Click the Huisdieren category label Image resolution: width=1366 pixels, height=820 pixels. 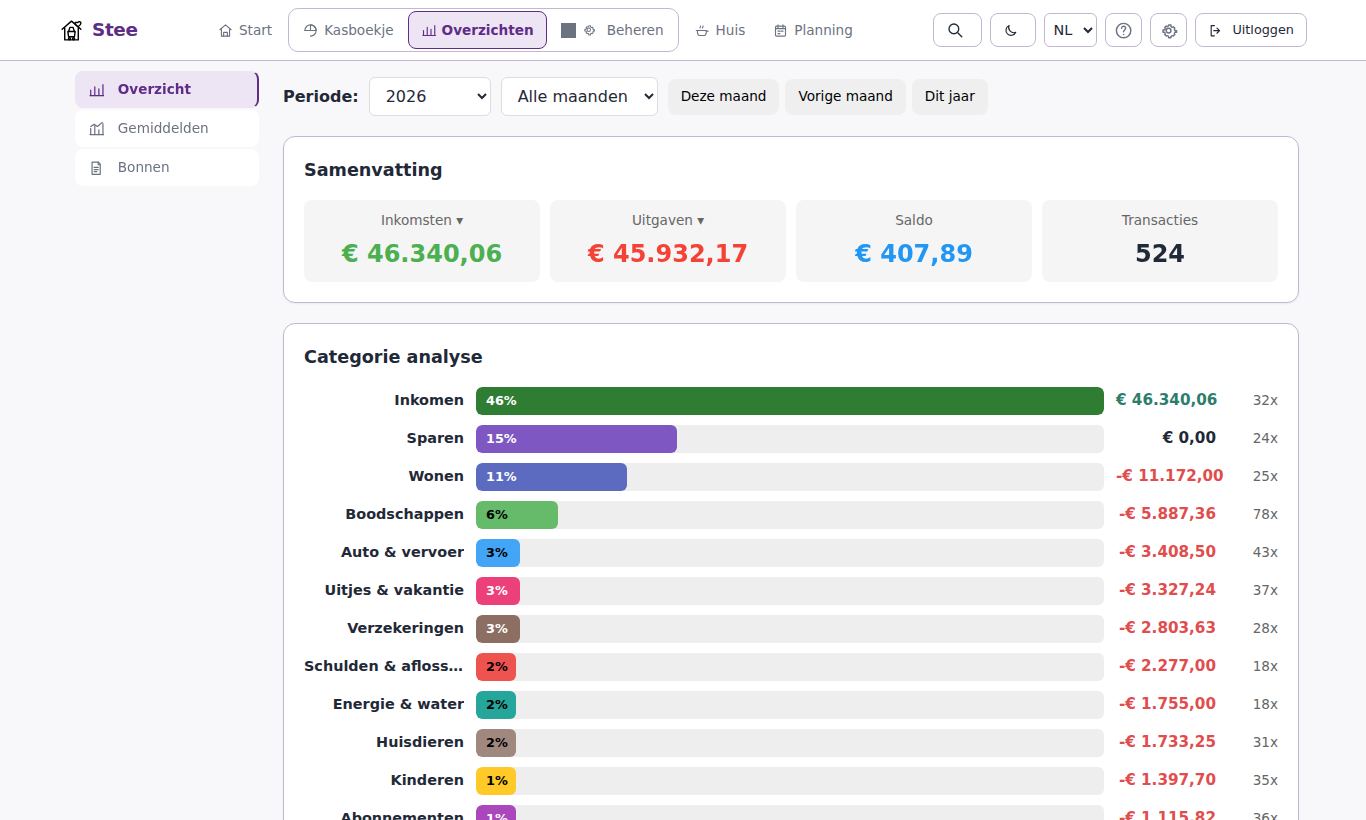tap(420, 742)
